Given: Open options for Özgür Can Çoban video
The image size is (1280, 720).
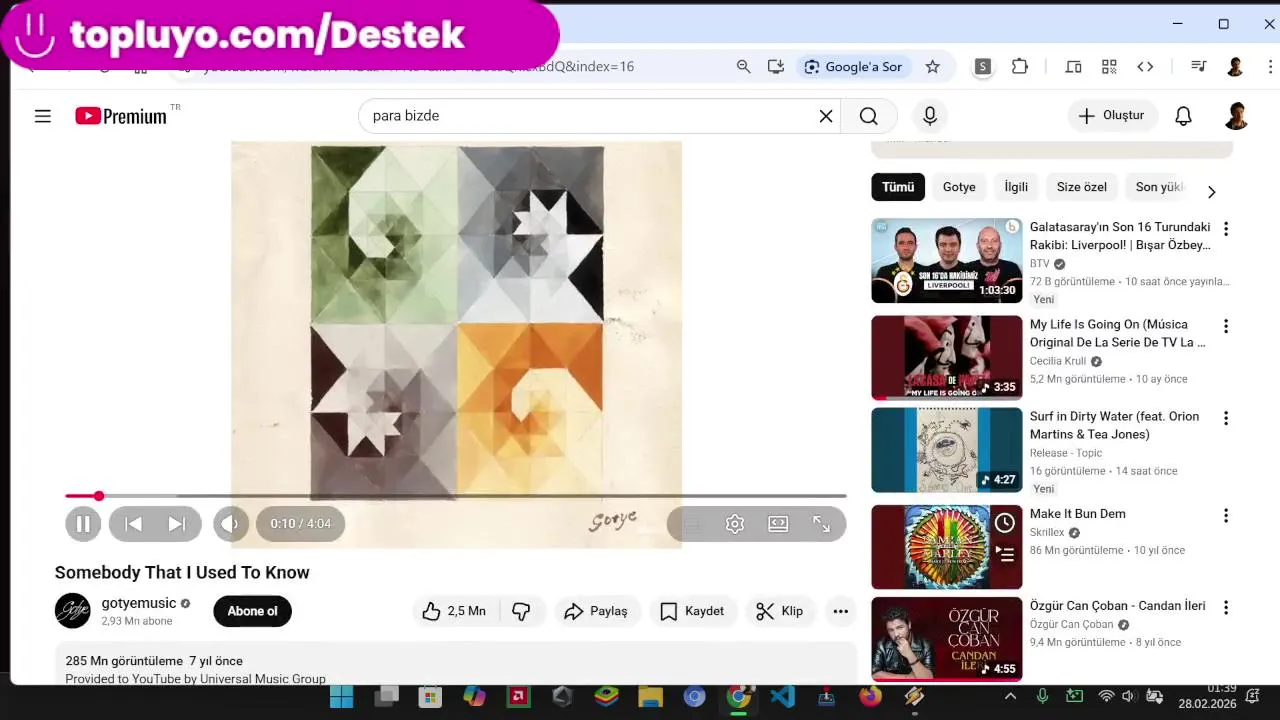Looking at the screenshot, I should click(x=1226, y=607).
